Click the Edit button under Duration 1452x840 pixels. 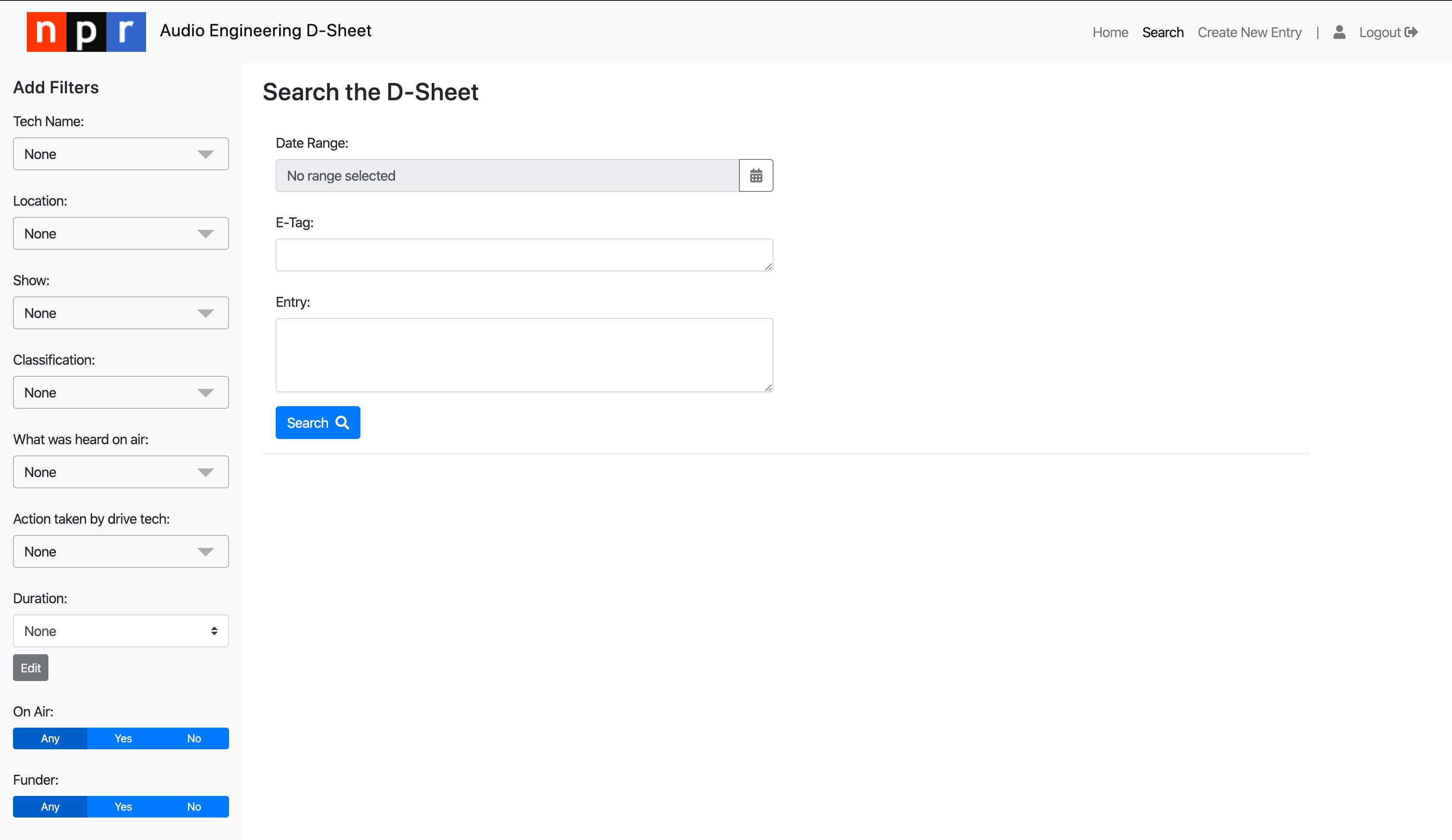[31, 668]
